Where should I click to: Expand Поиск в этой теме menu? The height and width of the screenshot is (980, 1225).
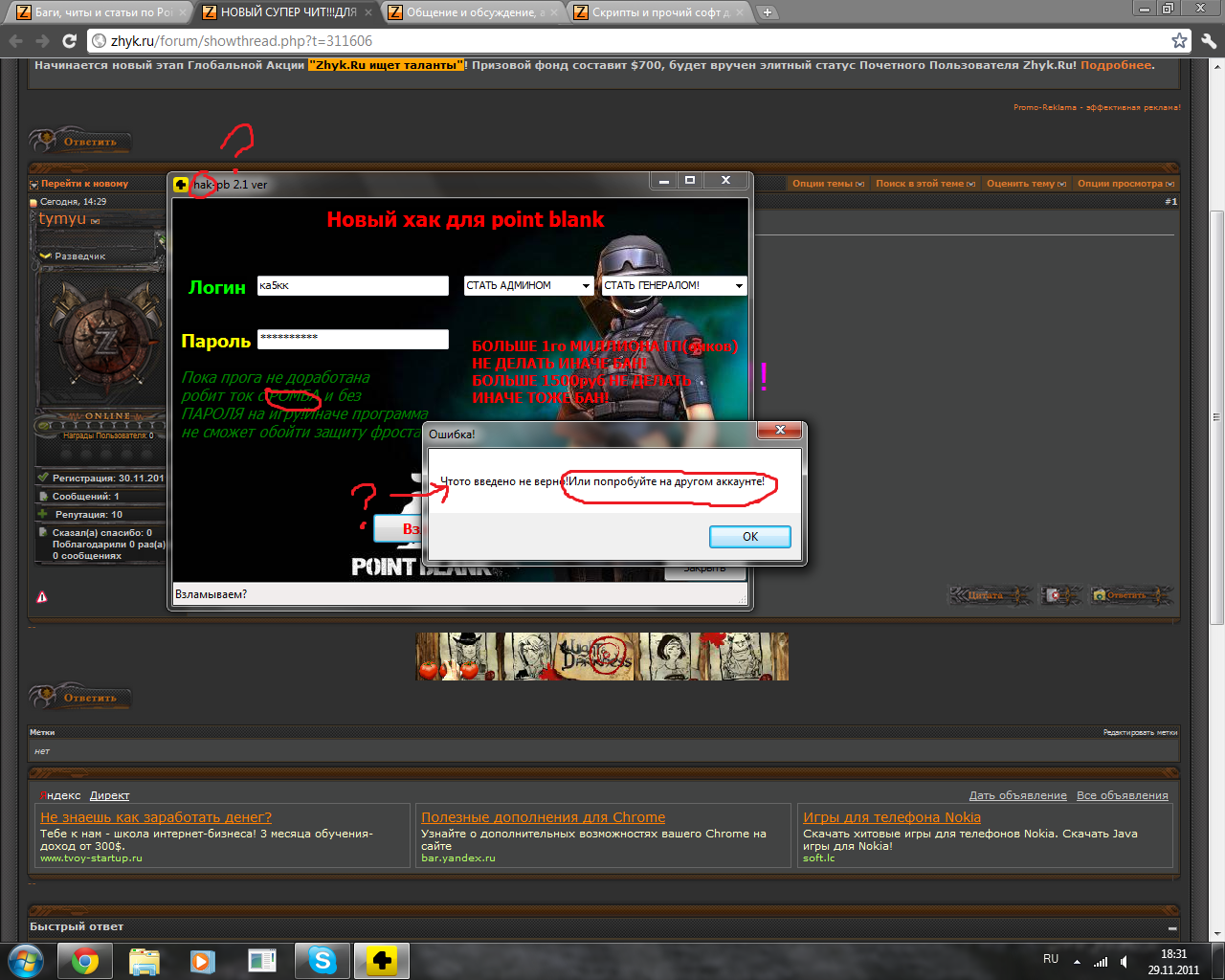925,184
